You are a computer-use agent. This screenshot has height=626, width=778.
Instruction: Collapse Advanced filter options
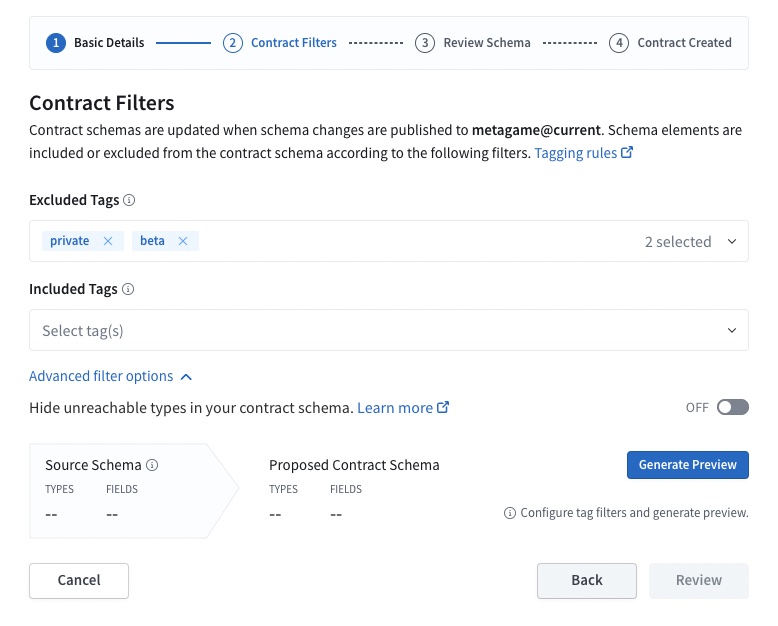click(110, 376)
